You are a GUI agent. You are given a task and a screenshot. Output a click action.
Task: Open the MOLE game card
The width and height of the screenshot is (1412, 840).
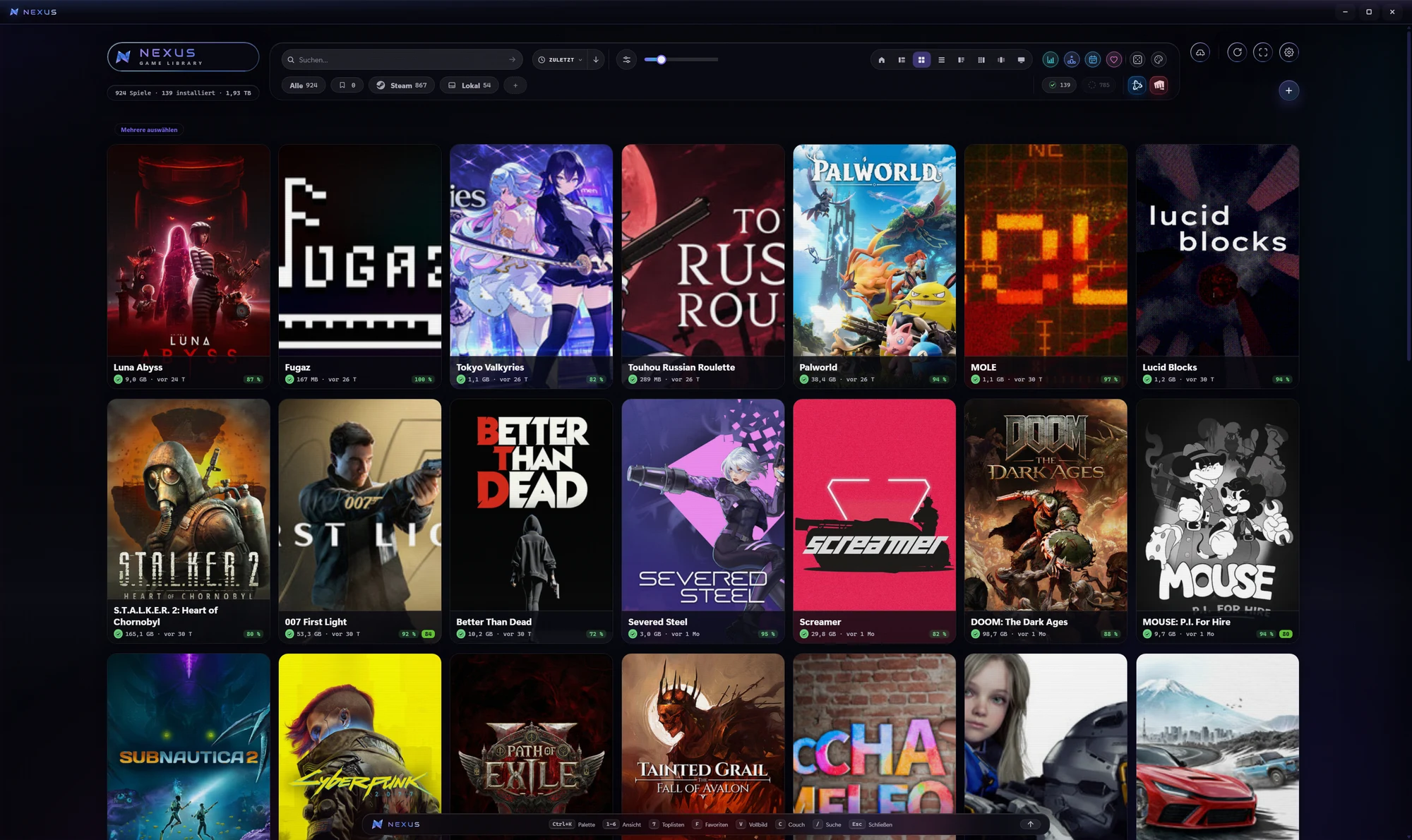1046,266
